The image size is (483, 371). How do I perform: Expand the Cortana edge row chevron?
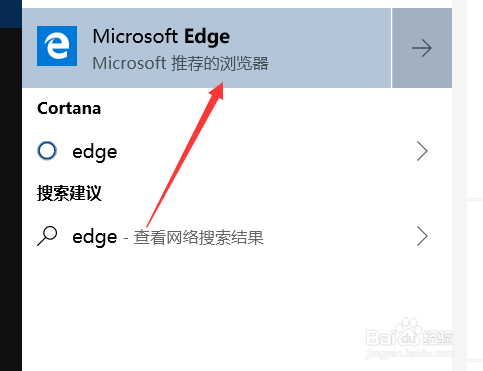422,151
